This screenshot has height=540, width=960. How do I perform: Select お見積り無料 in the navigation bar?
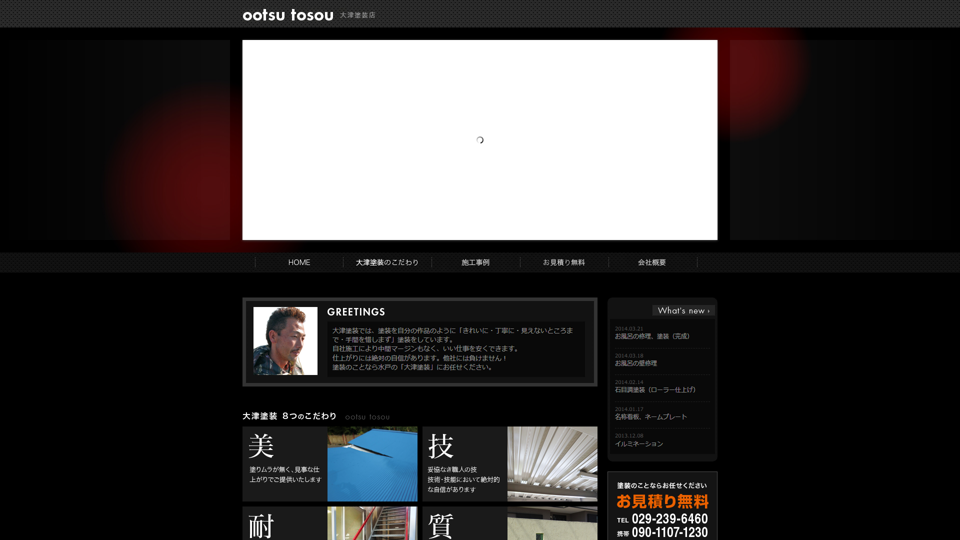pos(564,262)
